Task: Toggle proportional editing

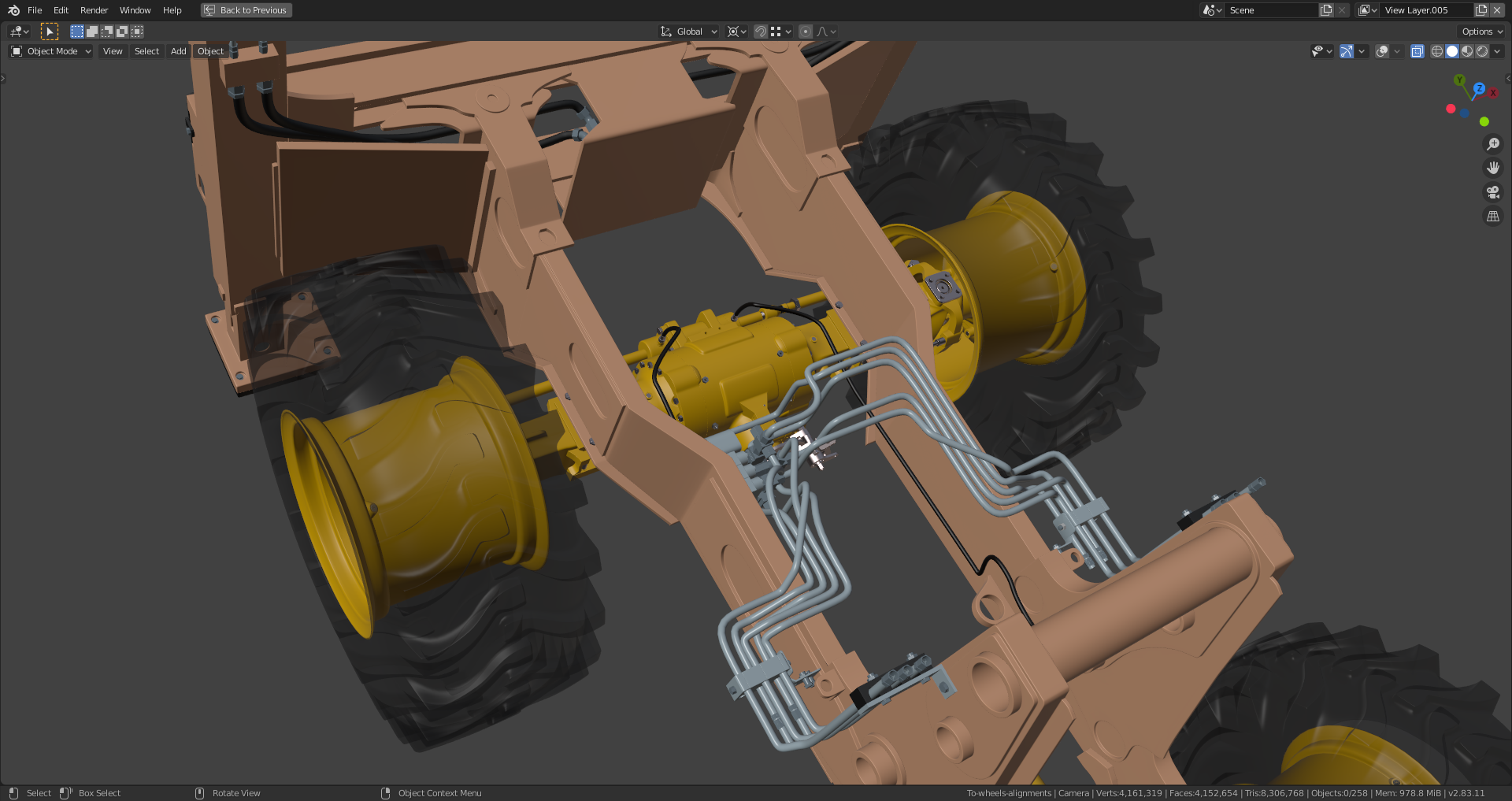Action: 806,32
